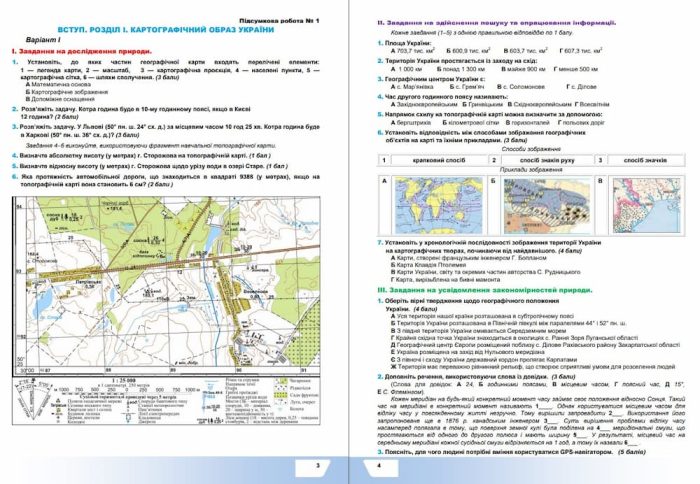700x484 pixels.
Task: Select answer 'В Східноєвропейським'
Action: pos(539,104)
